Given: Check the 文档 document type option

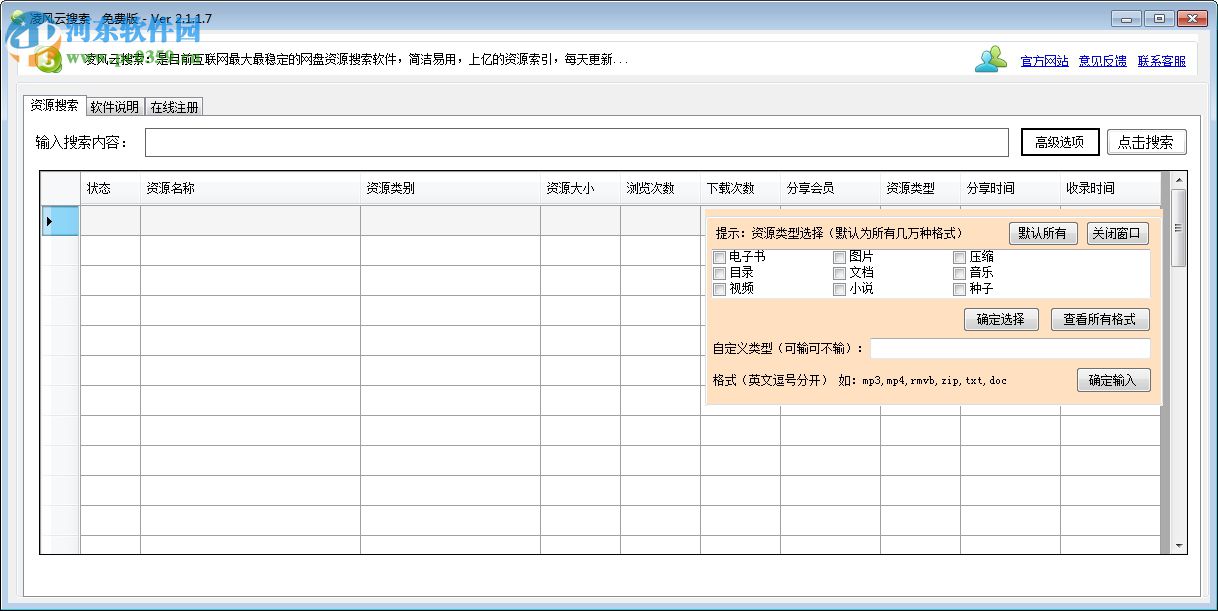Looking at the screenshot, I should click(x=839, y=273).
